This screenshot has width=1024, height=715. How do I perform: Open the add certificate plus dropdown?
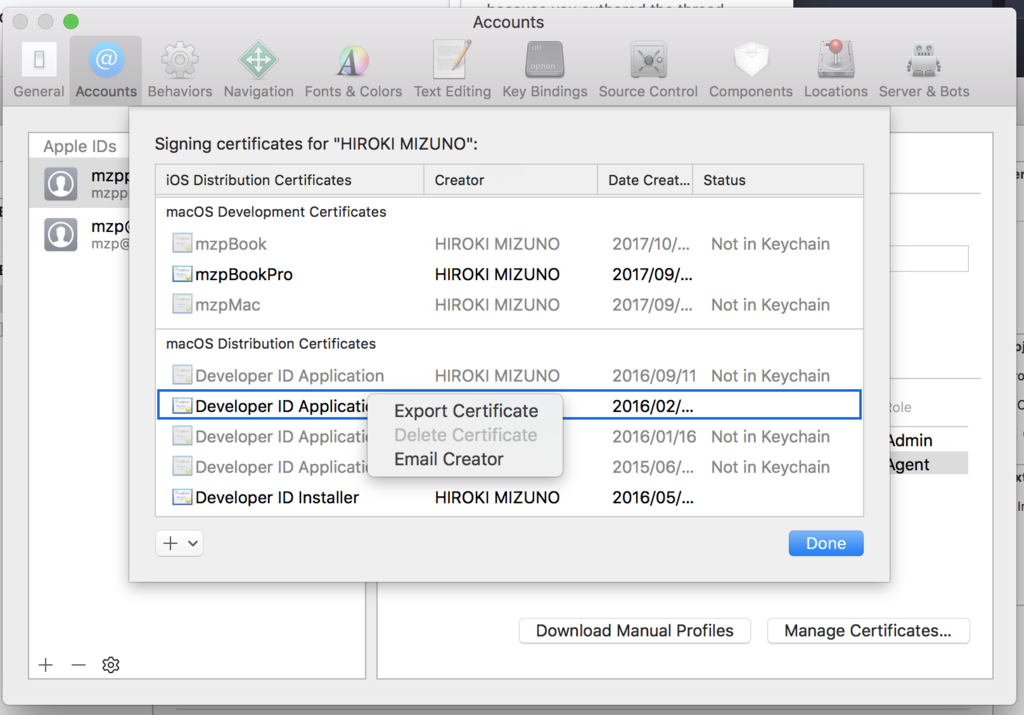click(x=180, y=543)
